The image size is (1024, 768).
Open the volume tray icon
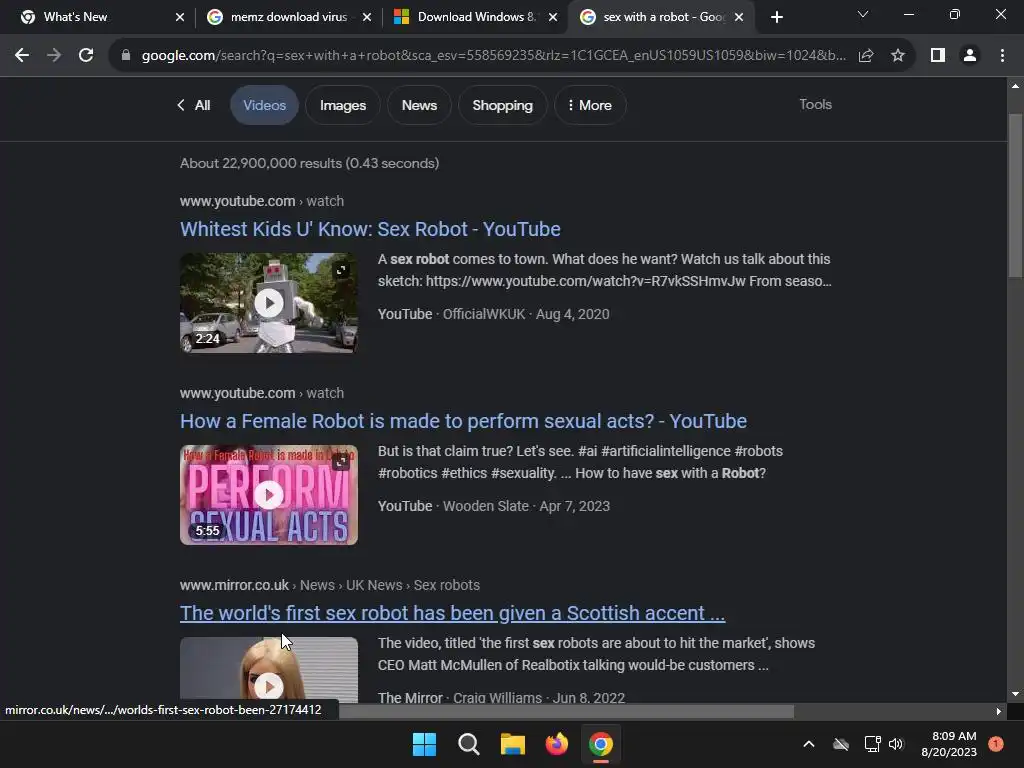[x=896, y=744]
